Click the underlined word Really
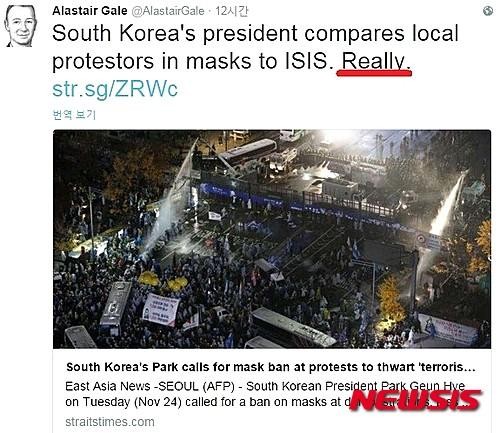 click(374, 62)
